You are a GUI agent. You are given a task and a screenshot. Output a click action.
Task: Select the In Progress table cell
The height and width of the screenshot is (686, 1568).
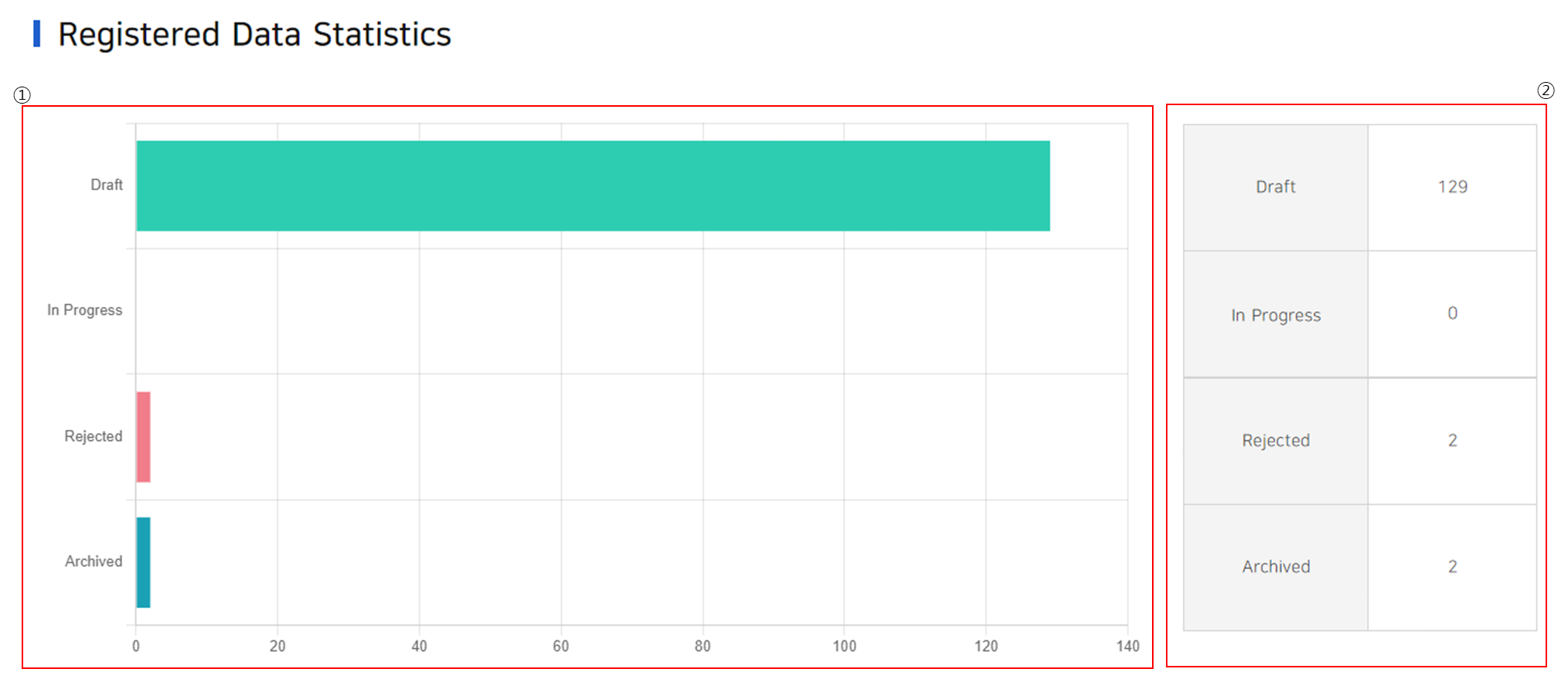[x=1275, y=315]
